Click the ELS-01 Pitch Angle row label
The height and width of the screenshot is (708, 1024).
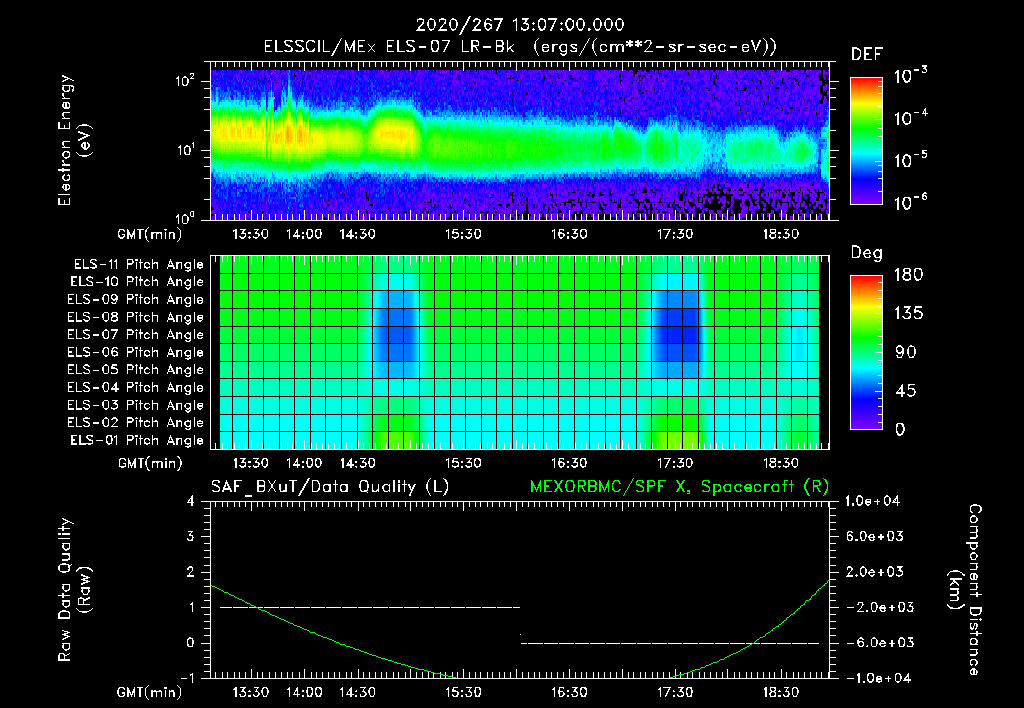coord(137,440)
